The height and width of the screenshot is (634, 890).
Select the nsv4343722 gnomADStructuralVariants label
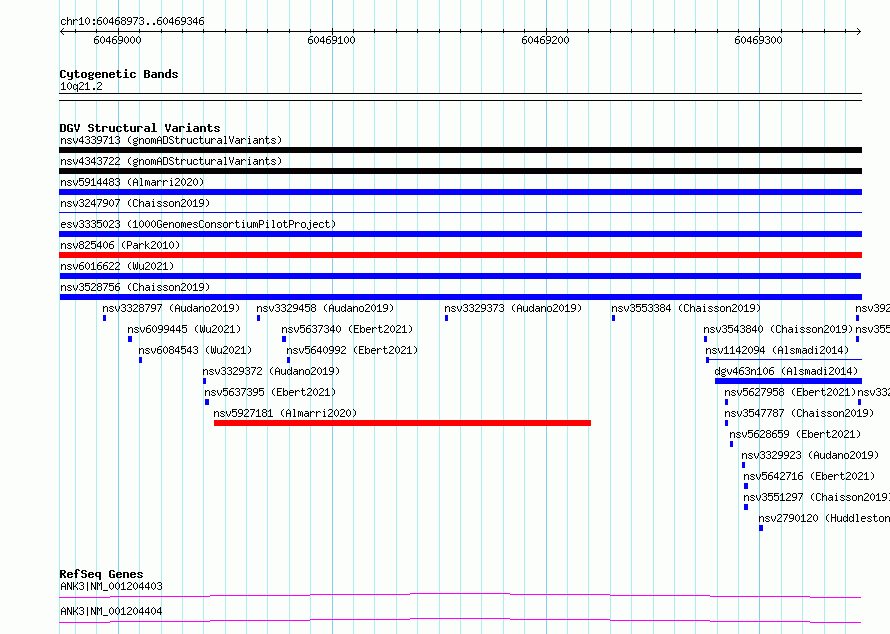(x=171, y=161)
